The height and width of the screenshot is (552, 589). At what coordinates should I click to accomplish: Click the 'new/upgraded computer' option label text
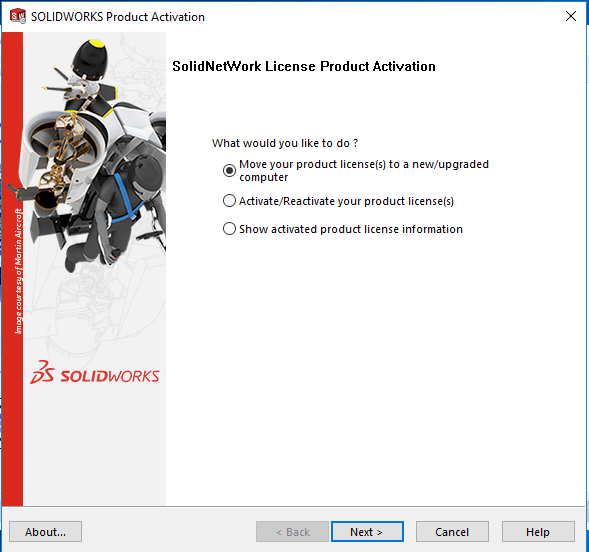tap(364, 170)
